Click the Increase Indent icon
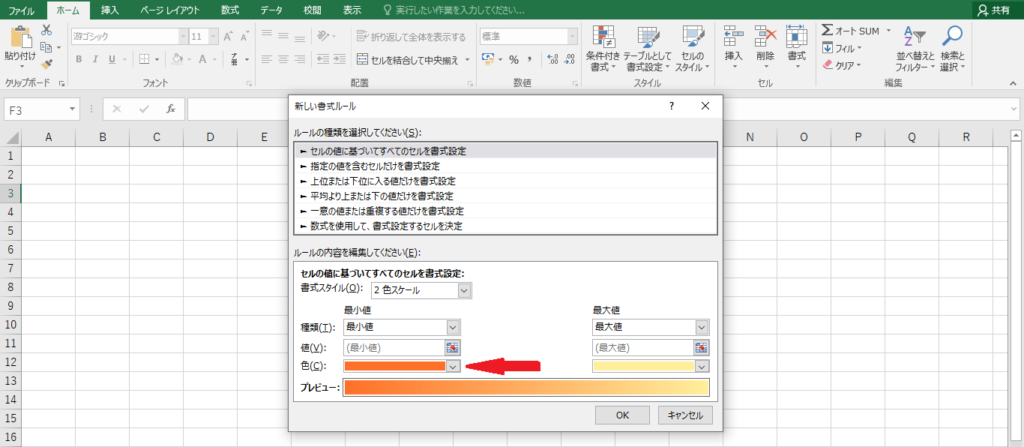Viewport: 1024px width, 447px height. click(339, 59)
